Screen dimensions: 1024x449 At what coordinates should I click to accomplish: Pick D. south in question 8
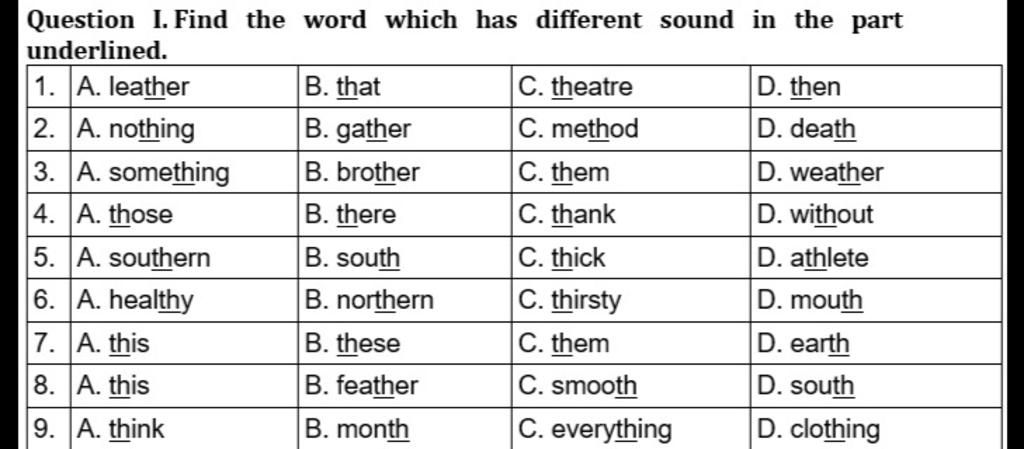[x=805, y=386]
